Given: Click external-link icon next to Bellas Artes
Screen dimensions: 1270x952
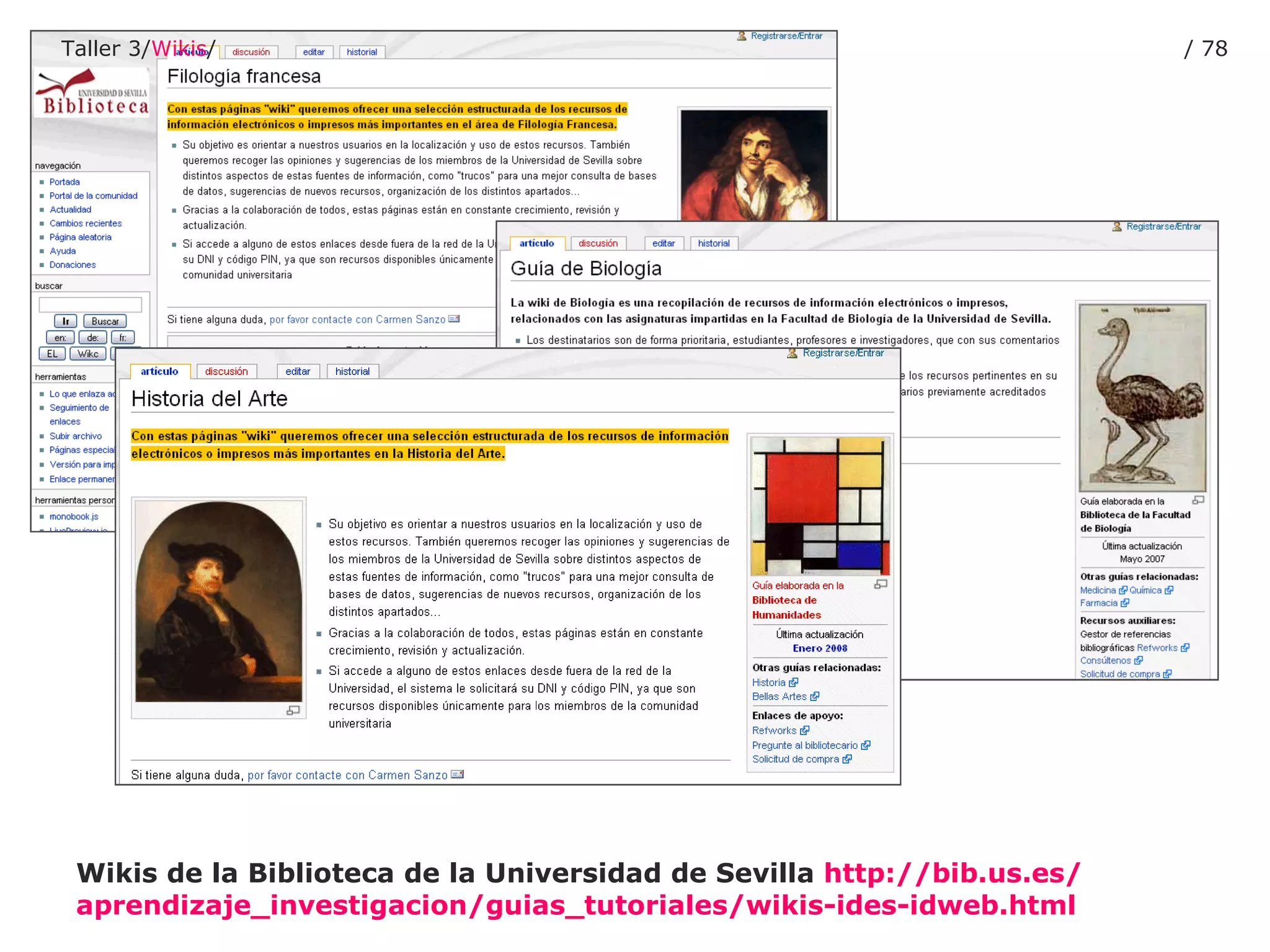Looking at the screenshot, I should (x=815, y=697).
